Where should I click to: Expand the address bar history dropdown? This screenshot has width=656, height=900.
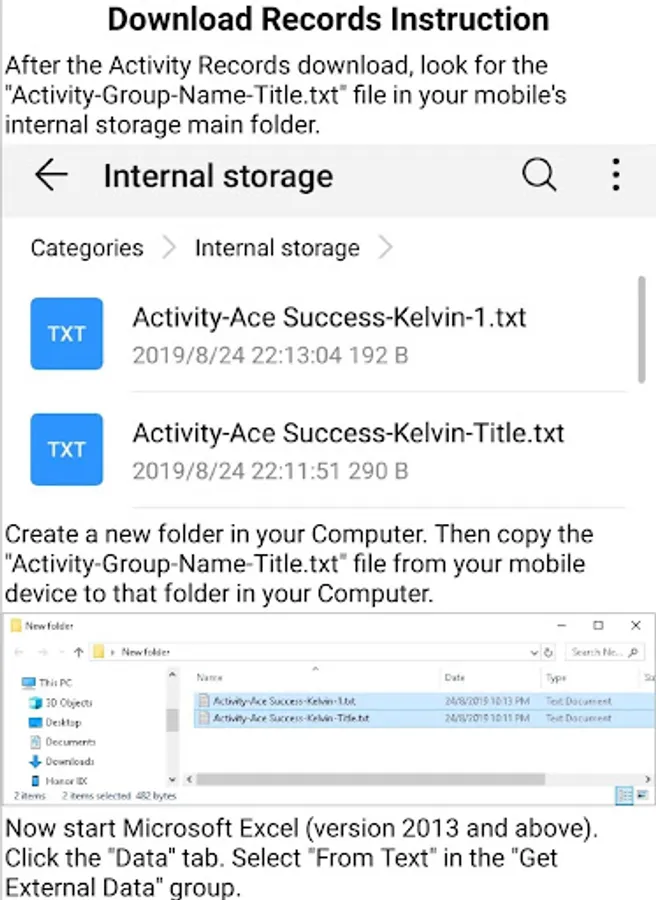[533, 652]
